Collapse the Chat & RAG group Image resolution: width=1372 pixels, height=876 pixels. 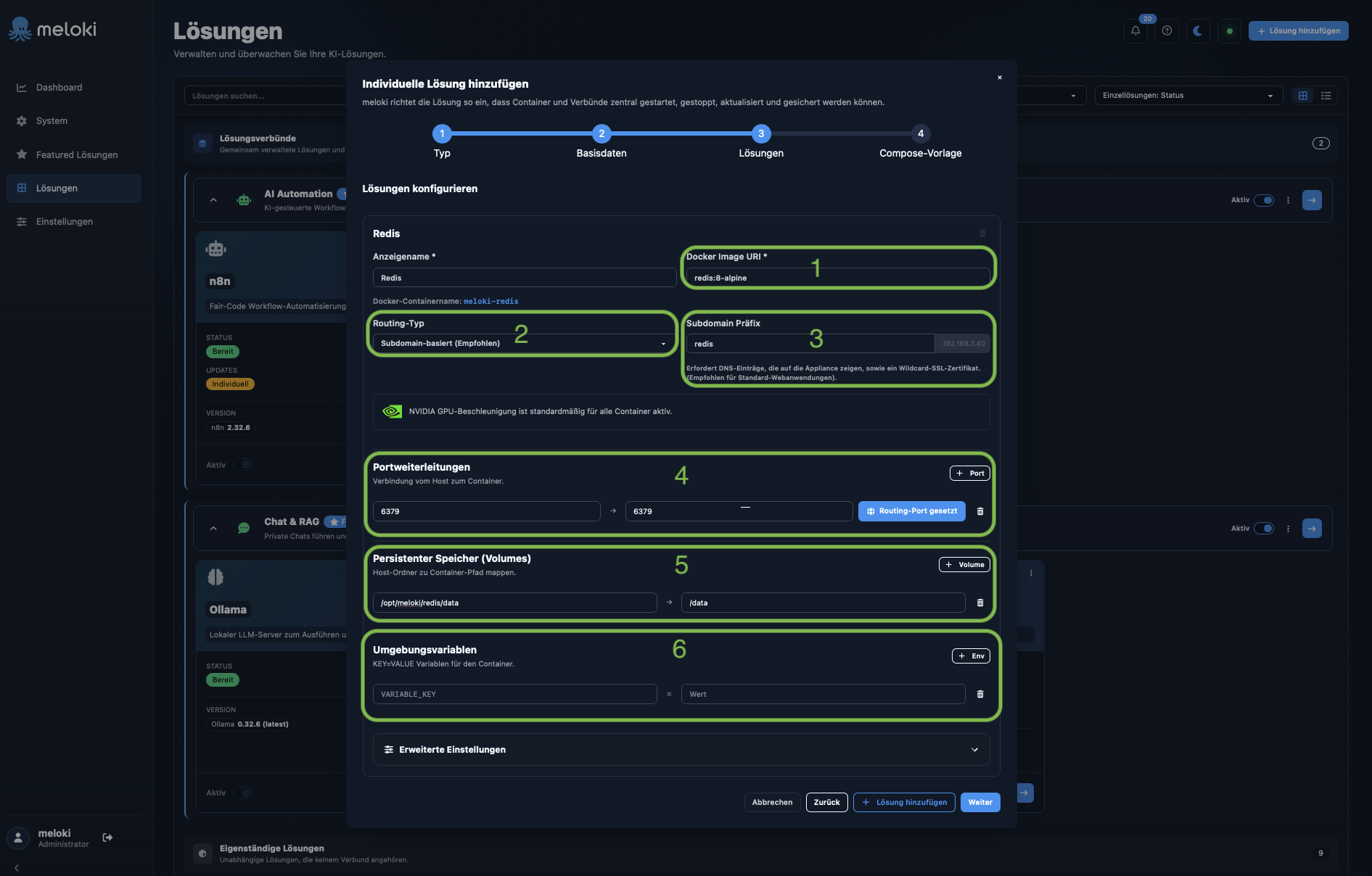tap(213, 529)
